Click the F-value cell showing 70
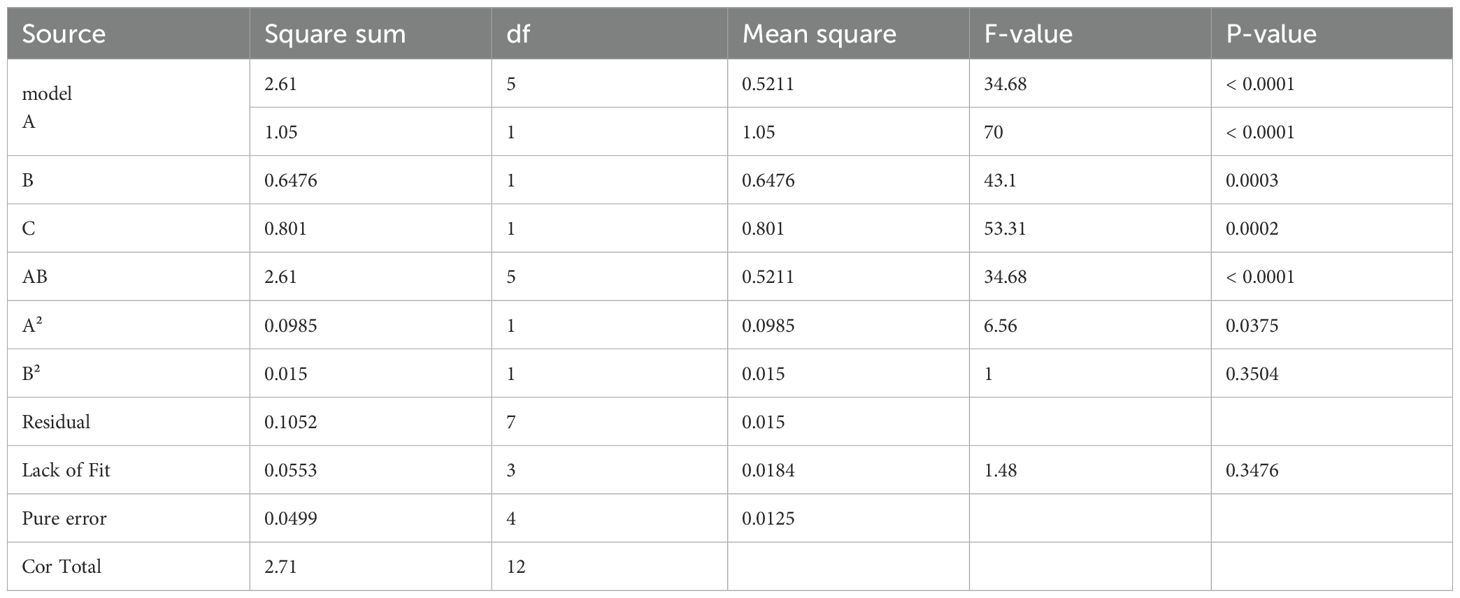The height and width of the screenshot is (598, 1460). (994, 132)
